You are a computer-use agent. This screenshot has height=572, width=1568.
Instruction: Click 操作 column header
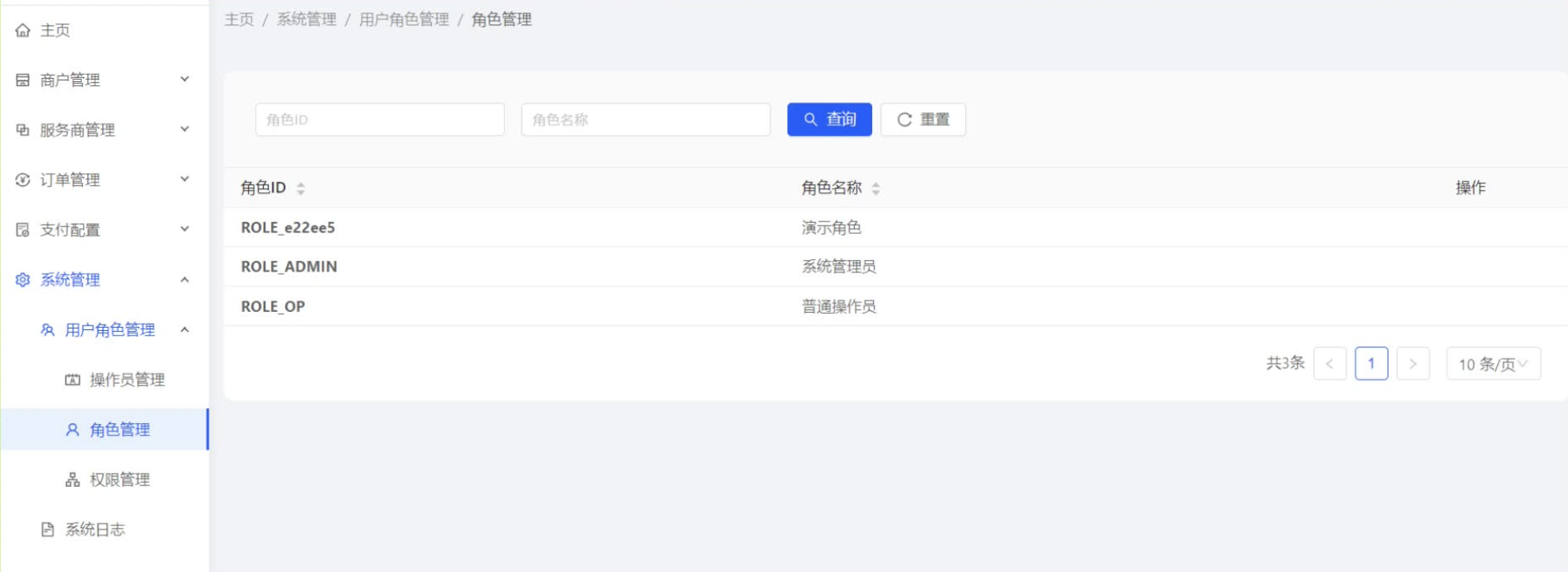[1470, 188]
